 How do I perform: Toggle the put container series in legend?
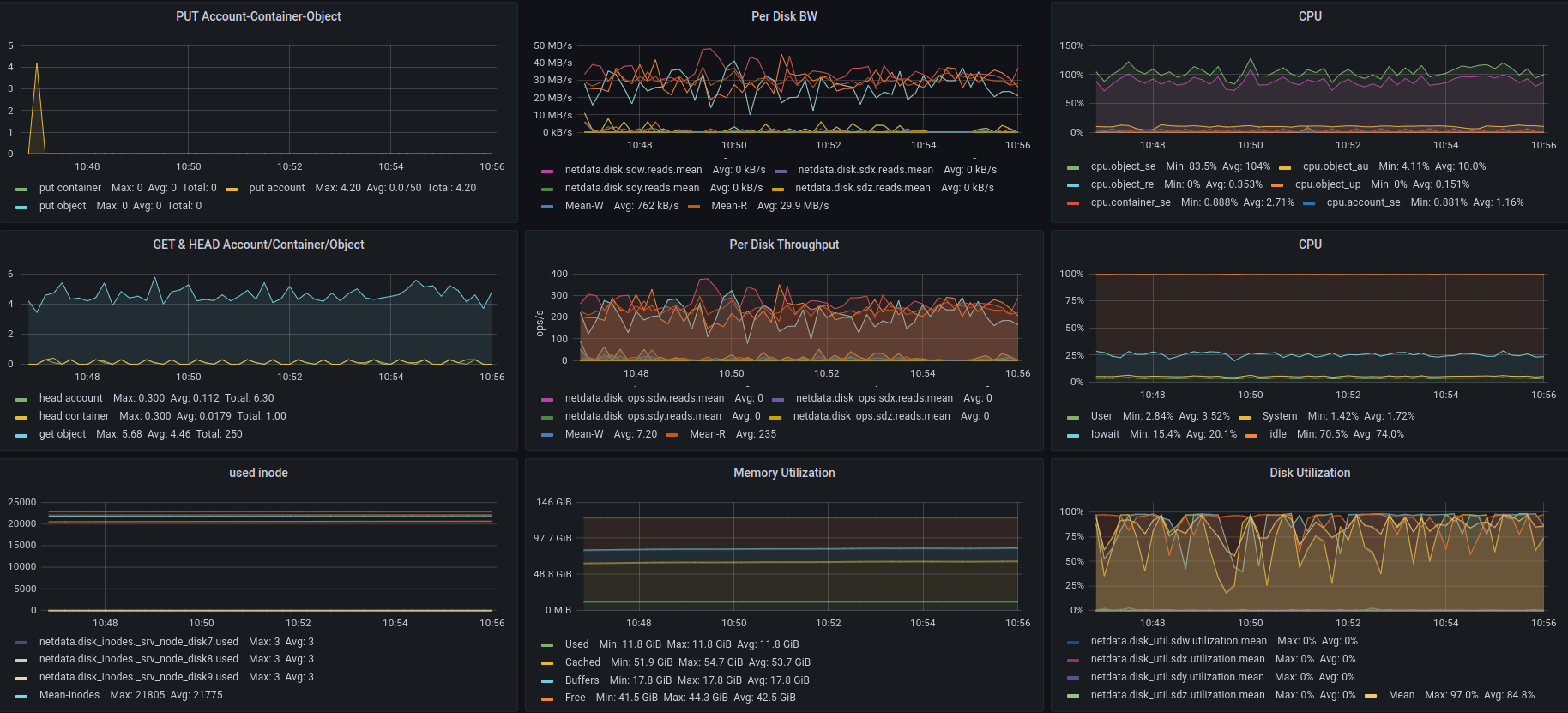point(69,188)
